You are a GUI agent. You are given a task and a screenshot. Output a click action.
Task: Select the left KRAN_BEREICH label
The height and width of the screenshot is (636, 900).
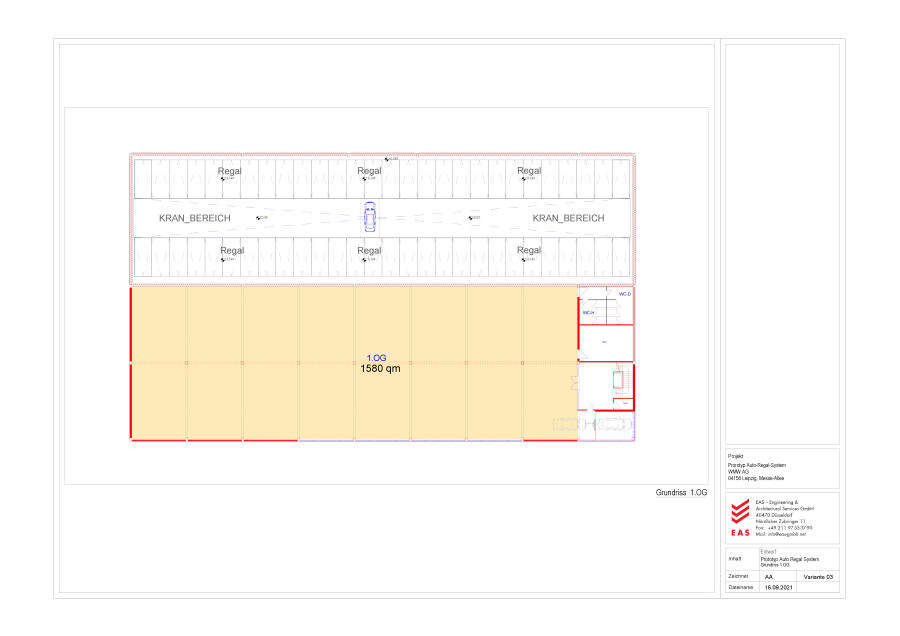195,218
